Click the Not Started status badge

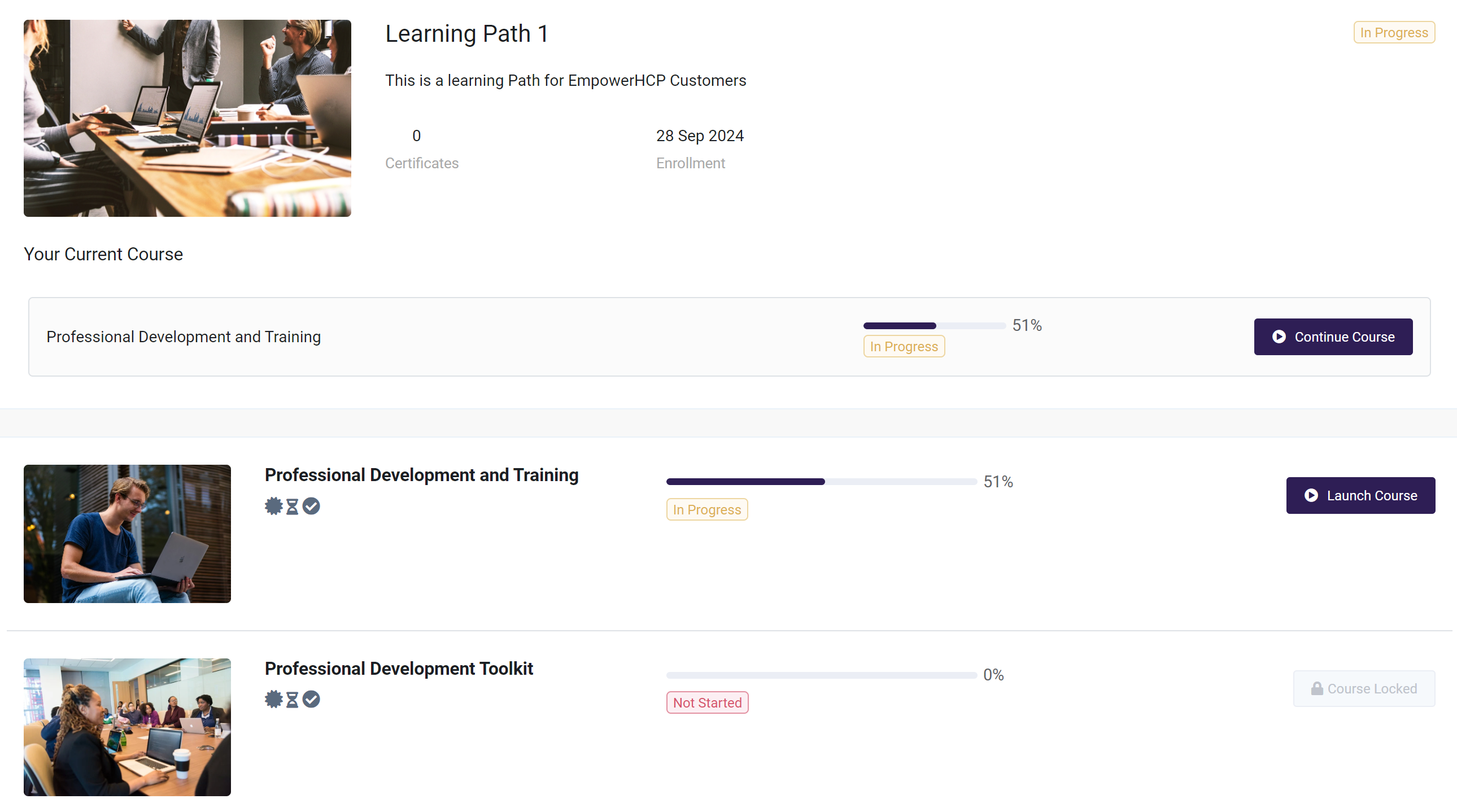pos(707,703)
